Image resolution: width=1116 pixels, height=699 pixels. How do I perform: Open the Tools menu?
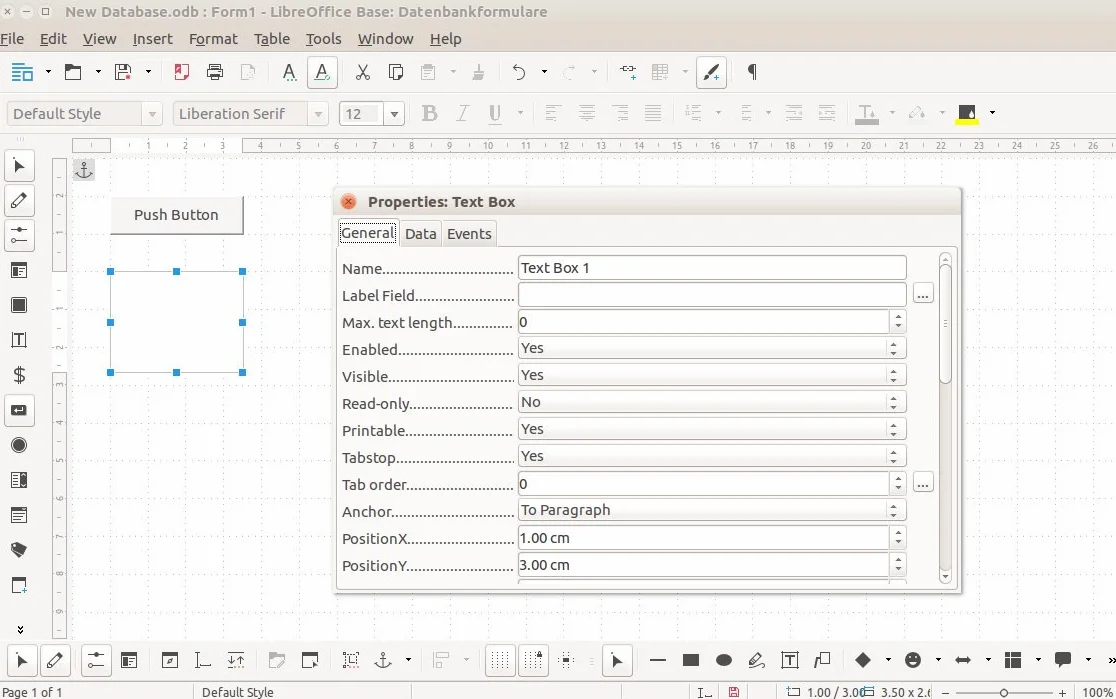click(323, 38)
